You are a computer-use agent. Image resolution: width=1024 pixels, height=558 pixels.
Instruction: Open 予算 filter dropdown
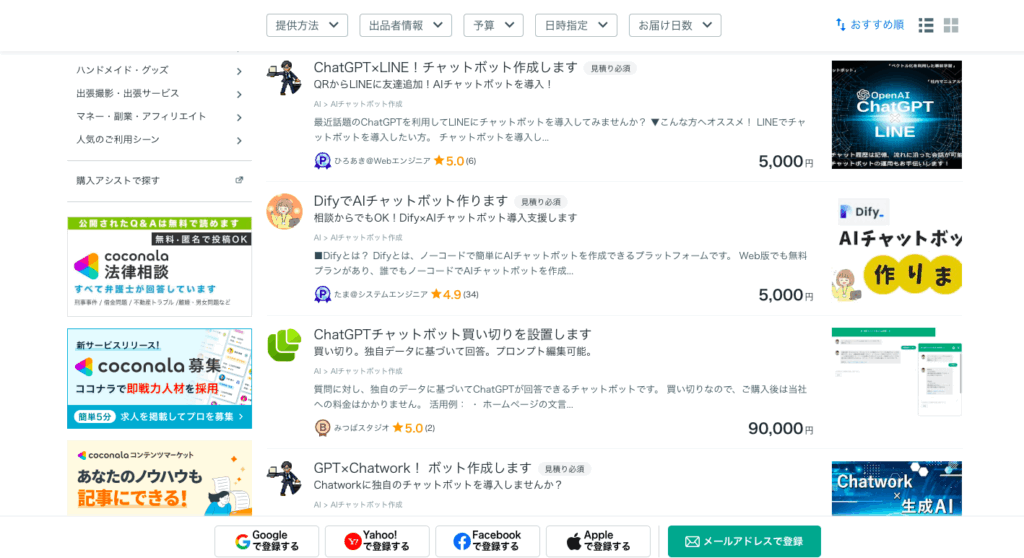(493, 25)
